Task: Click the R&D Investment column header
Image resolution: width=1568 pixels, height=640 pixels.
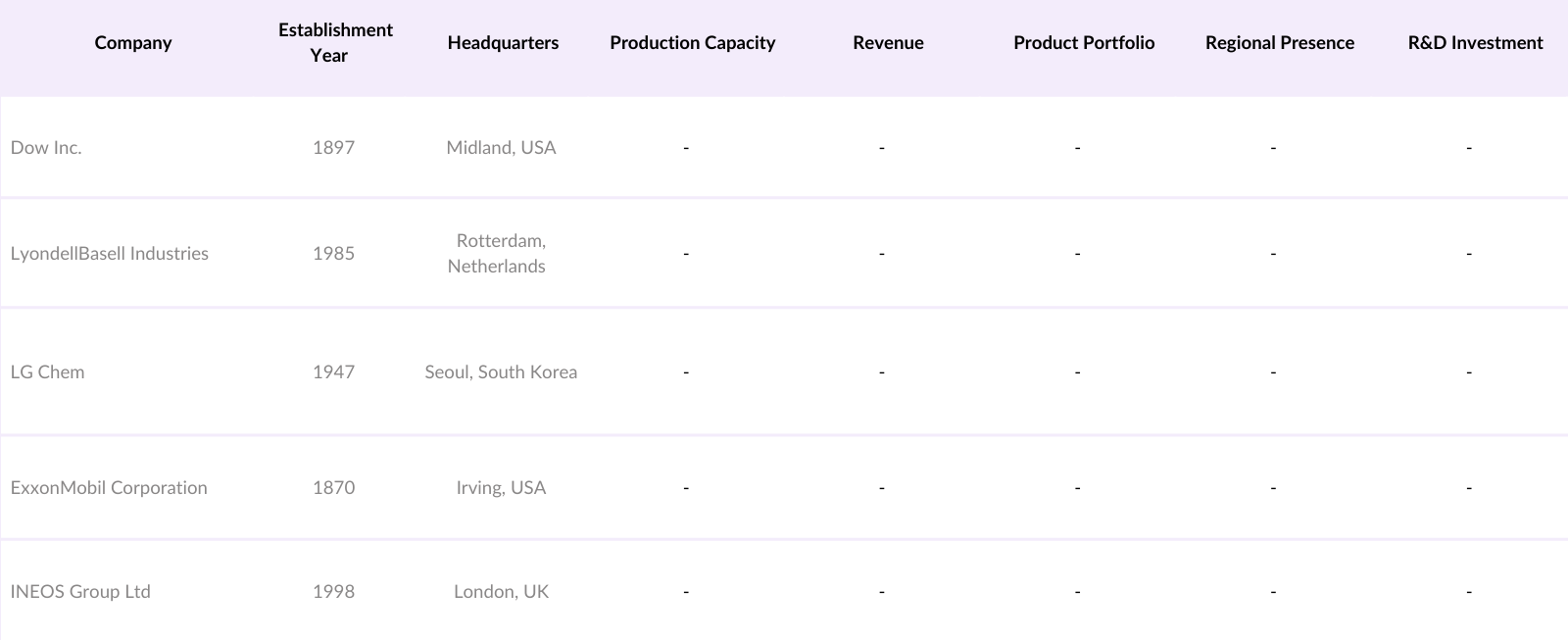Action: [x=1475, y=43]
